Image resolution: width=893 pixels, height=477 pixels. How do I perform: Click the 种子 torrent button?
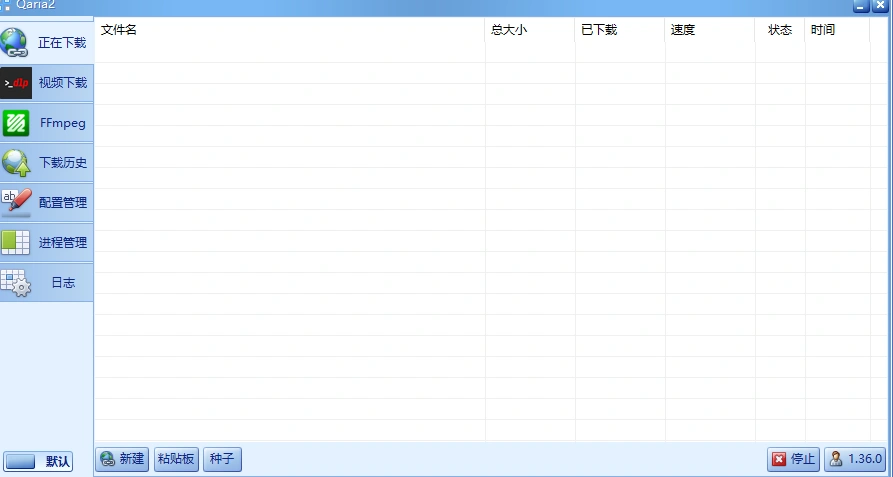coord(222,459)
